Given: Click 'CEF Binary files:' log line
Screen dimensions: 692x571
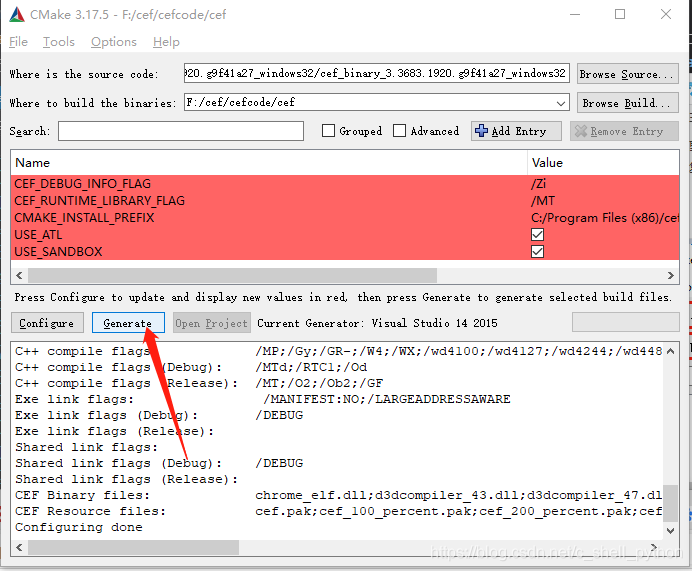Looking at the screenshot, I should (83, 496).
